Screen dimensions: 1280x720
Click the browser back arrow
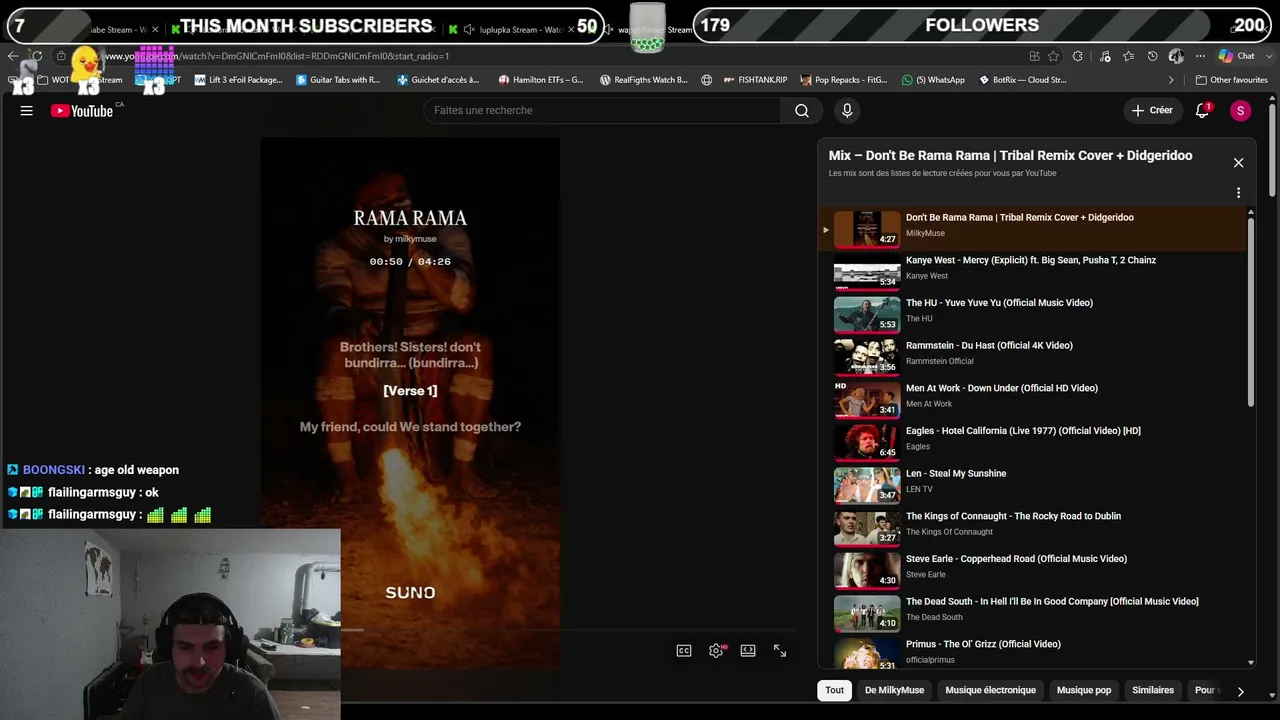(13, 56)
